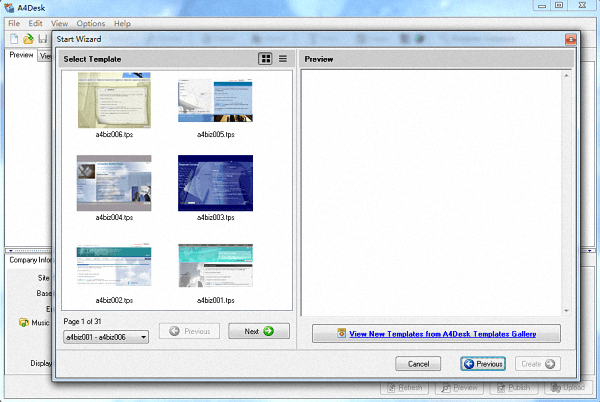Screen dimensions: 600x402
Task: Choose the a4biz003.tps dark blue template
Action: [215, 183]
